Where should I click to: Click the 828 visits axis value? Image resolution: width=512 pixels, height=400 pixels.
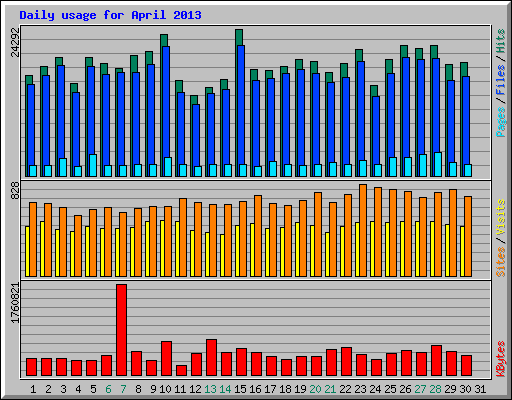click(x=15, y=191)
